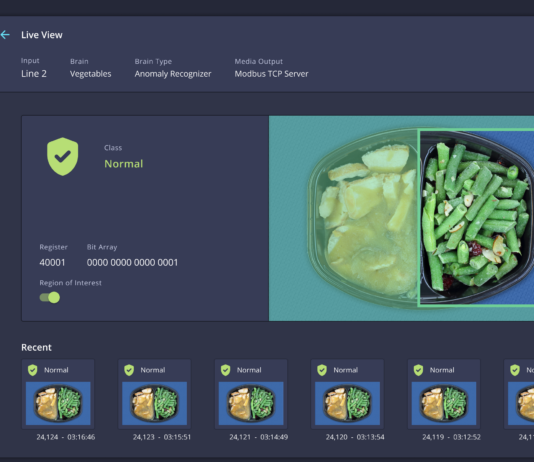Click timestamp text '24,119 - 03:12:52'

452,437
